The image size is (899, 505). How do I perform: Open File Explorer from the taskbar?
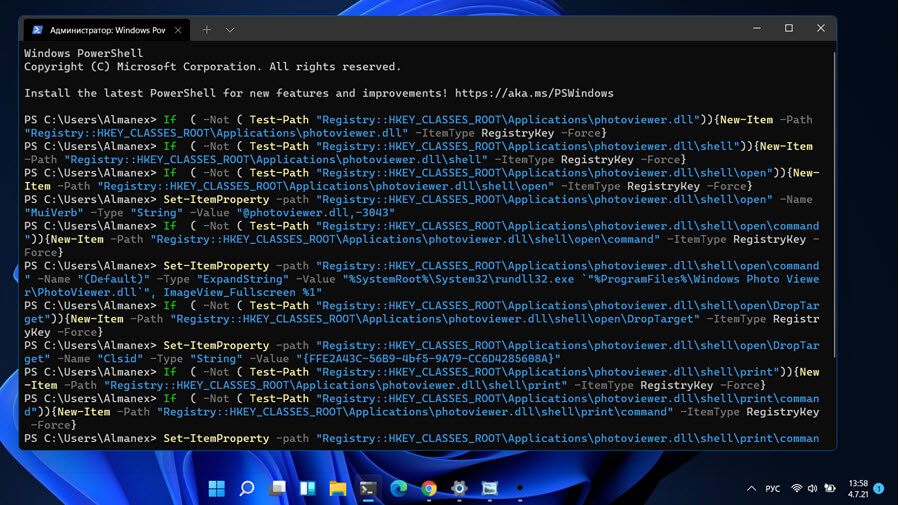coord(338,488)
